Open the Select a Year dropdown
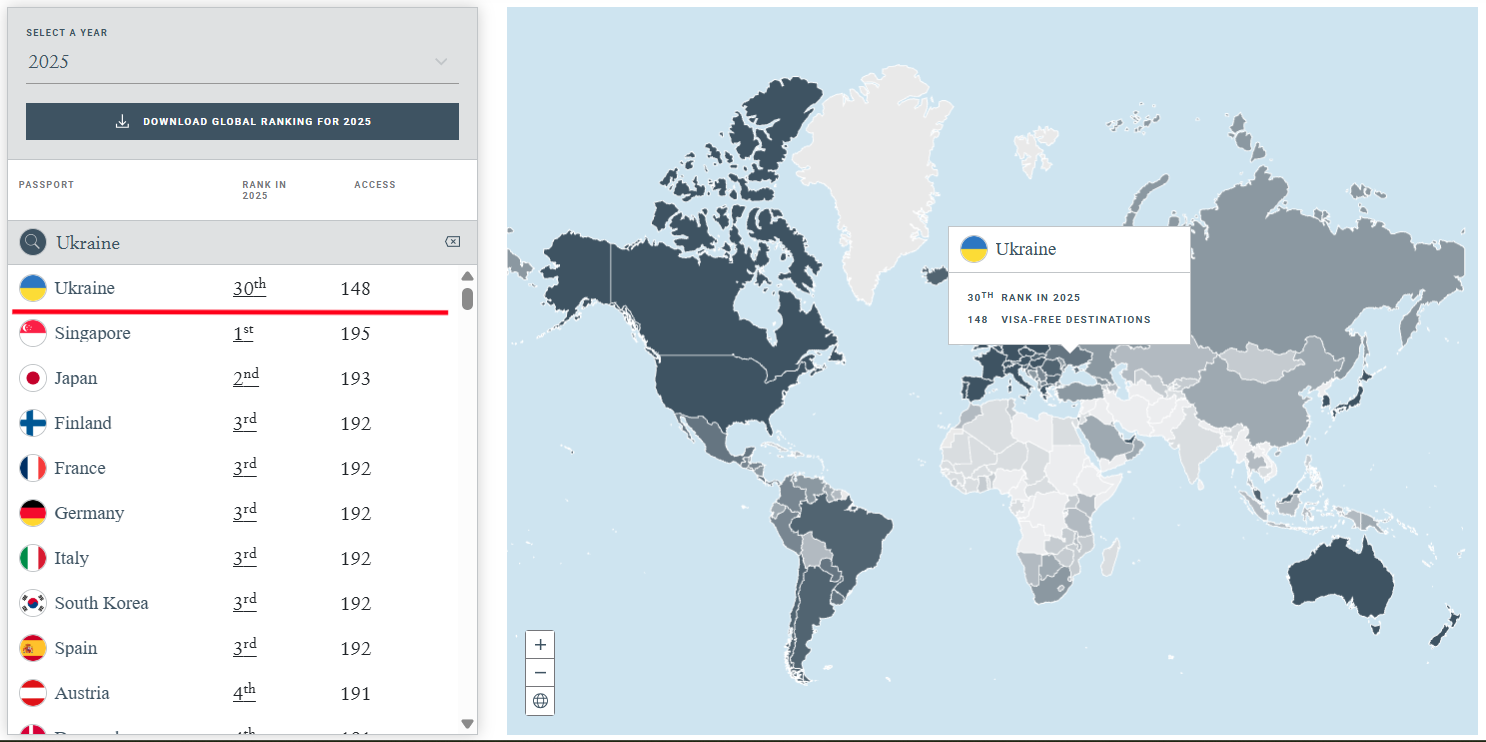Image resolution: width=1486 pixels, height=742 pixels. tap(242, 61)
